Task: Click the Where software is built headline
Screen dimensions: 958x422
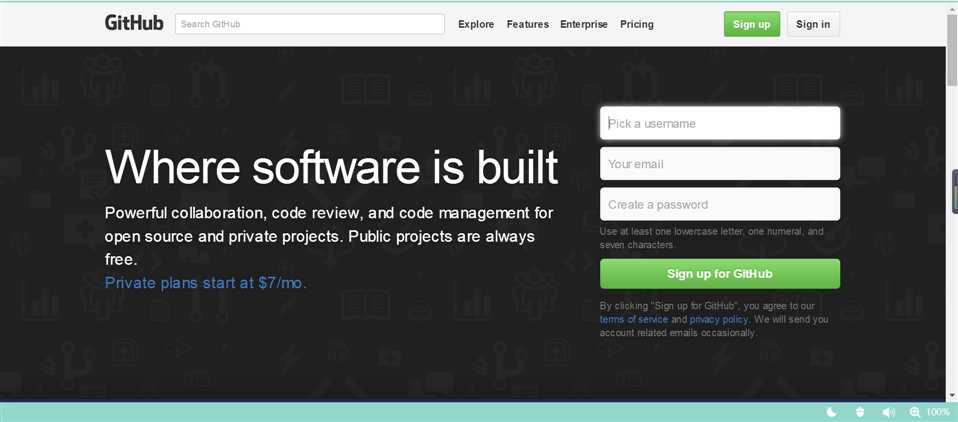Action: pos(332,166)
